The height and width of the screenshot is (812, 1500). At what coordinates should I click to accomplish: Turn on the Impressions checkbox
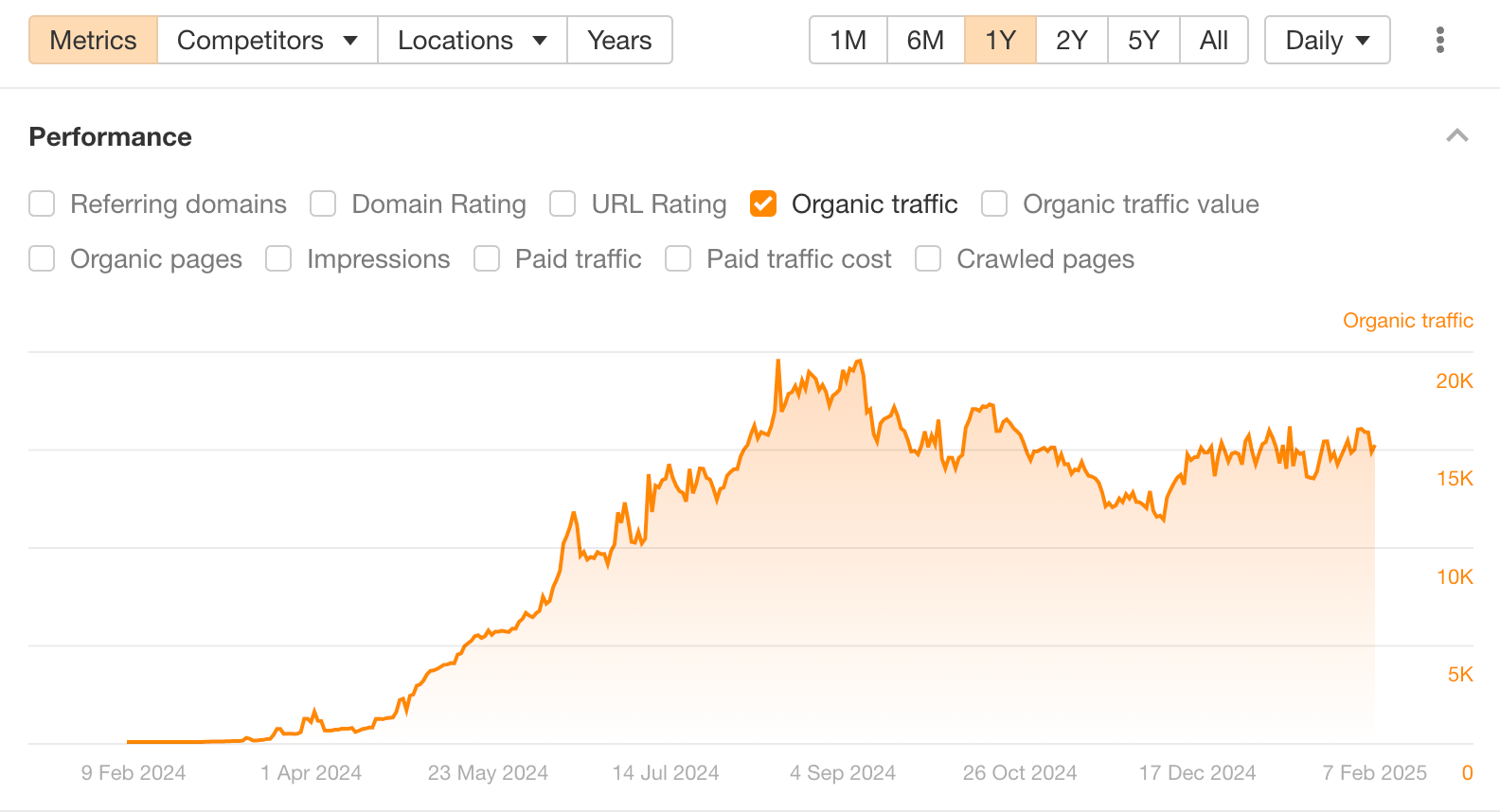278,258
